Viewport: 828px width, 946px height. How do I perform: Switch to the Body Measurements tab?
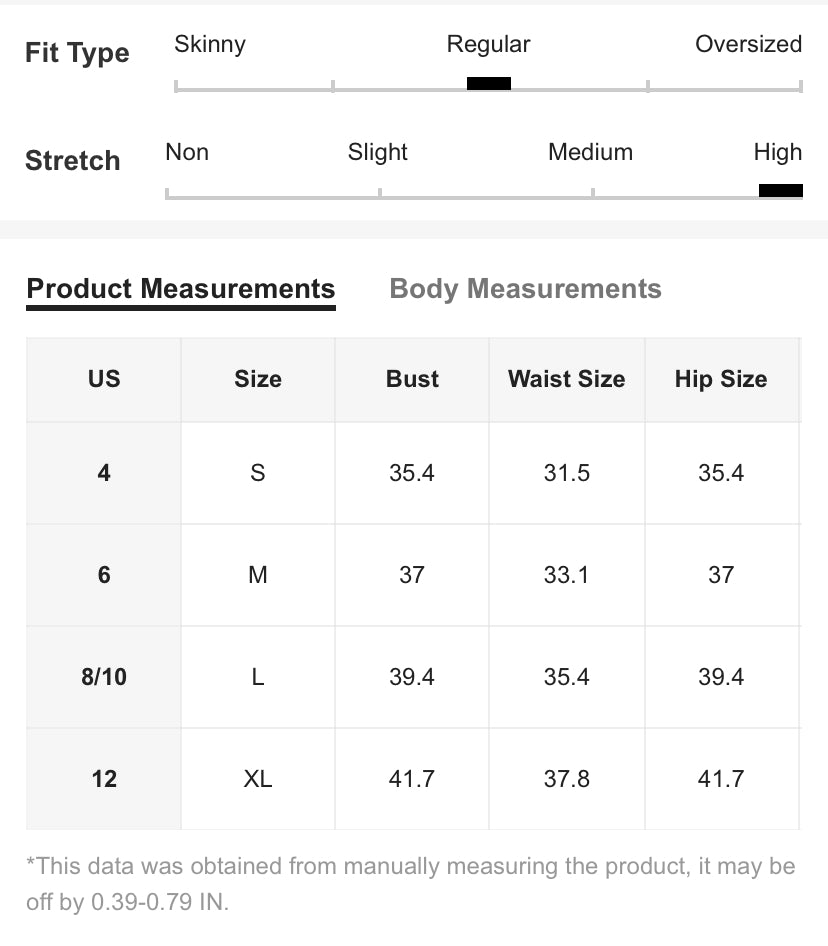point(525,289)
